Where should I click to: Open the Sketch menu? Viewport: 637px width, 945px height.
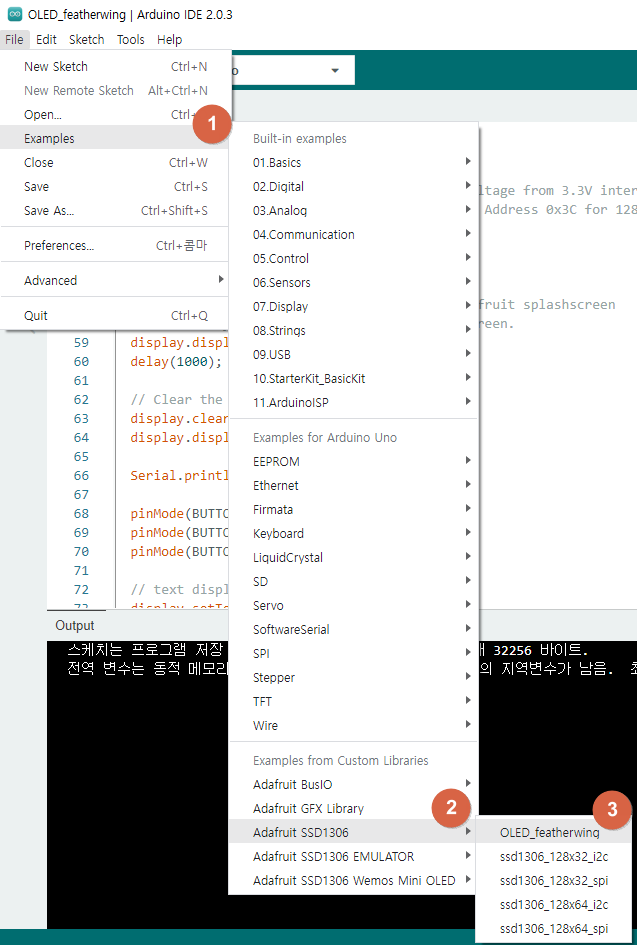point(86,40)
